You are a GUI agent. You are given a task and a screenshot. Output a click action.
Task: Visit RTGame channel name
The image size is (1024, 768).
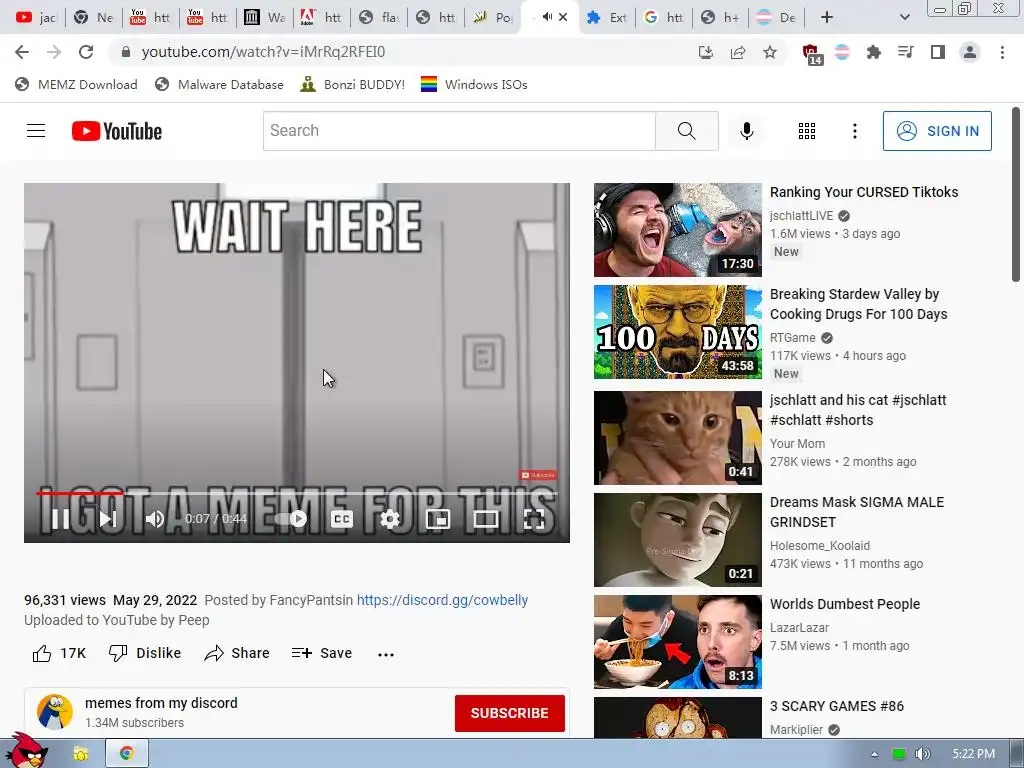(793, 338)
